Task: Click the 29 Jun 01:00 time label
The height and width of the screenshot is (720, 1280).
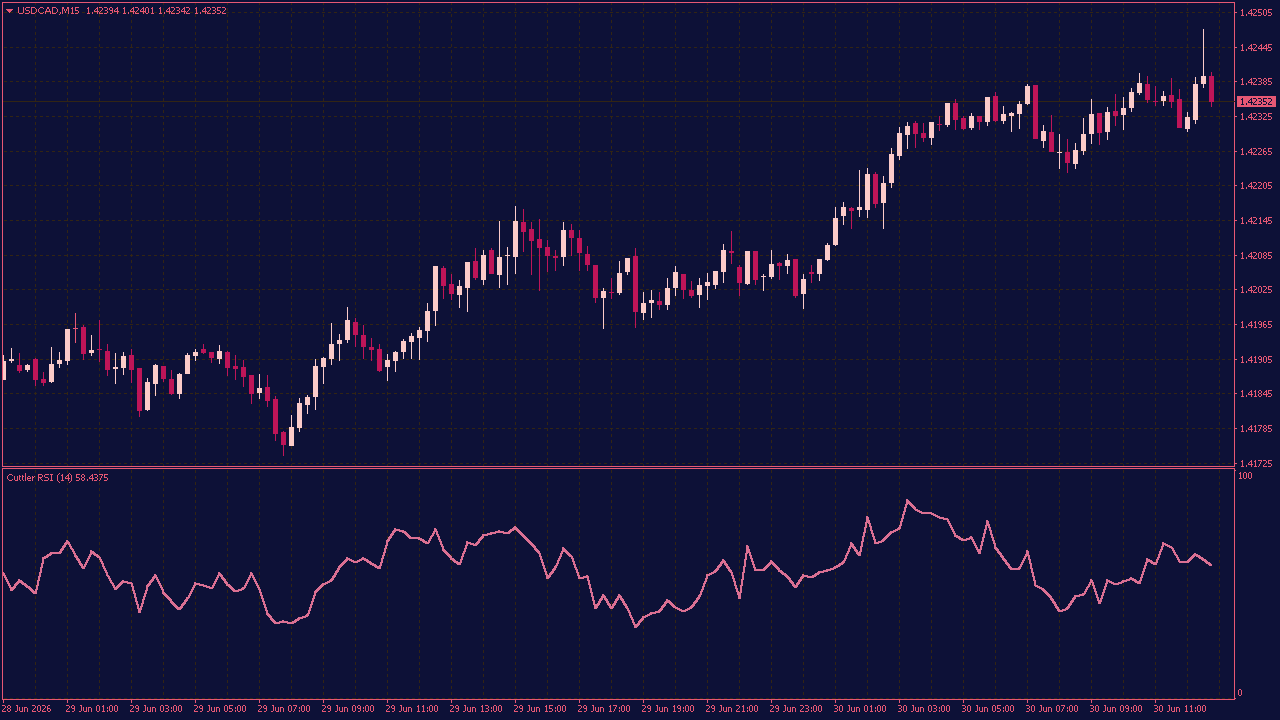Action: (x=92, y=709)
